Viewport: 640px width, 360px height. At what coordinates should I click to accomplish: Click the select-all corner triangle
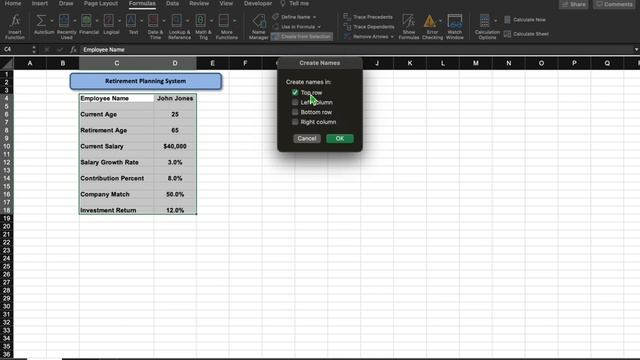click(7, 63)
